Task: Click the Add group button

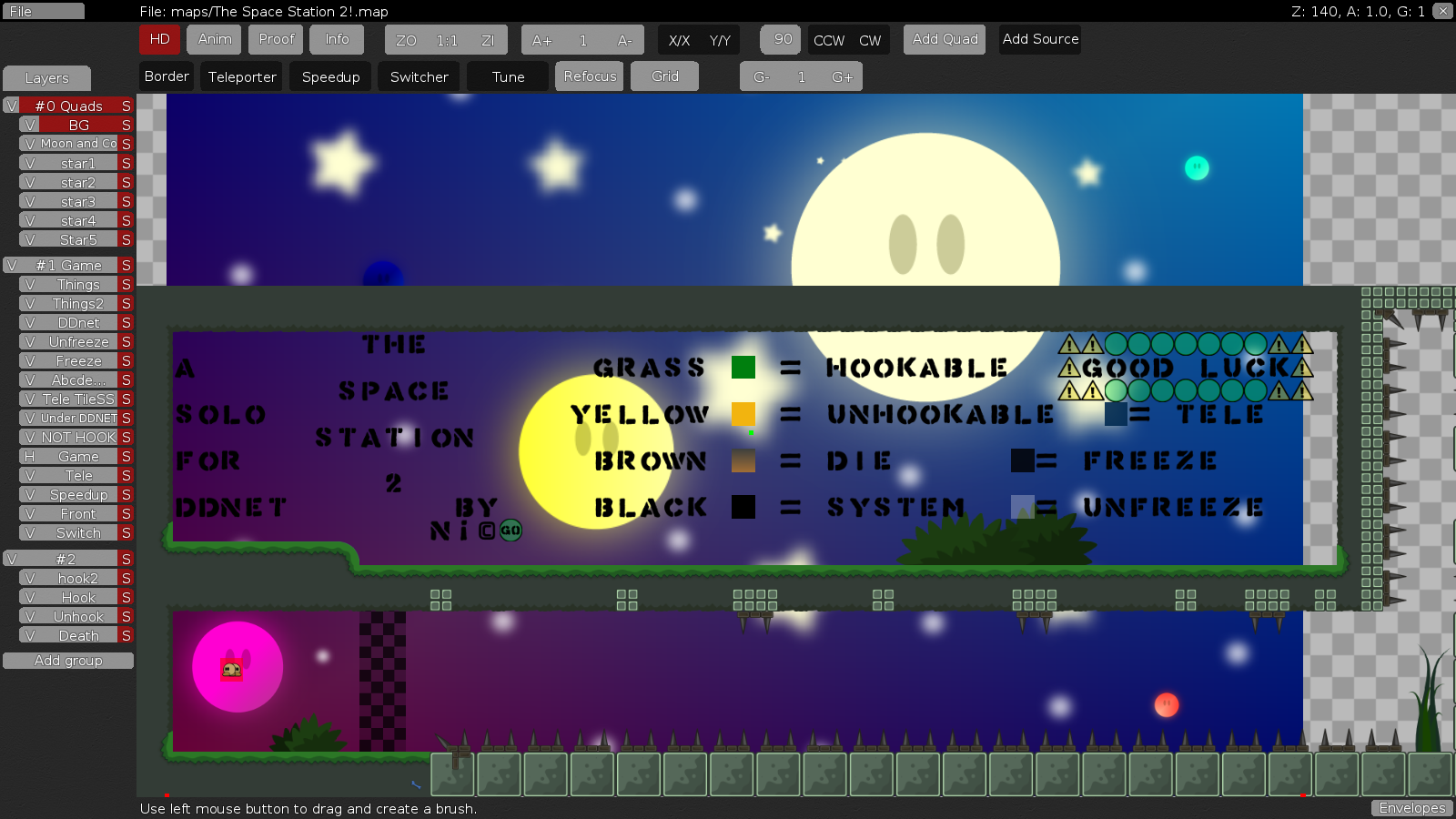Action: pos(67,660)
